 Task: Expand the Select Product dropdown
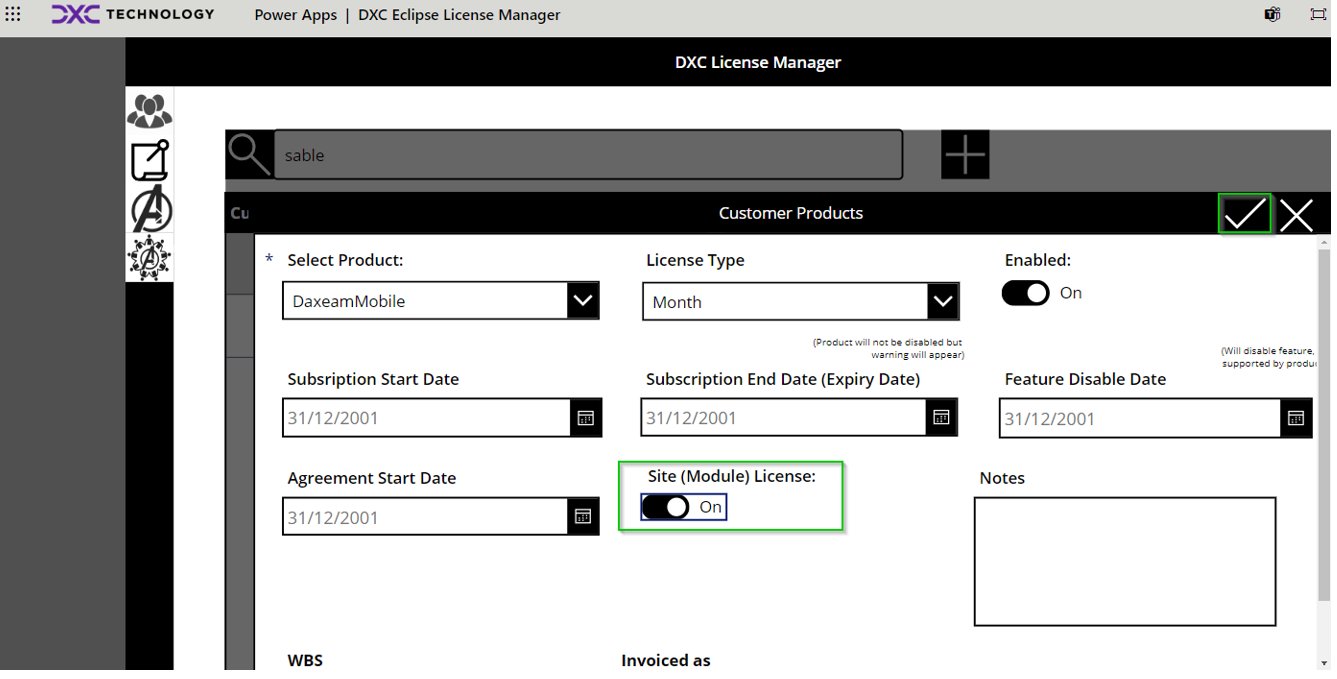click(582, 301)
